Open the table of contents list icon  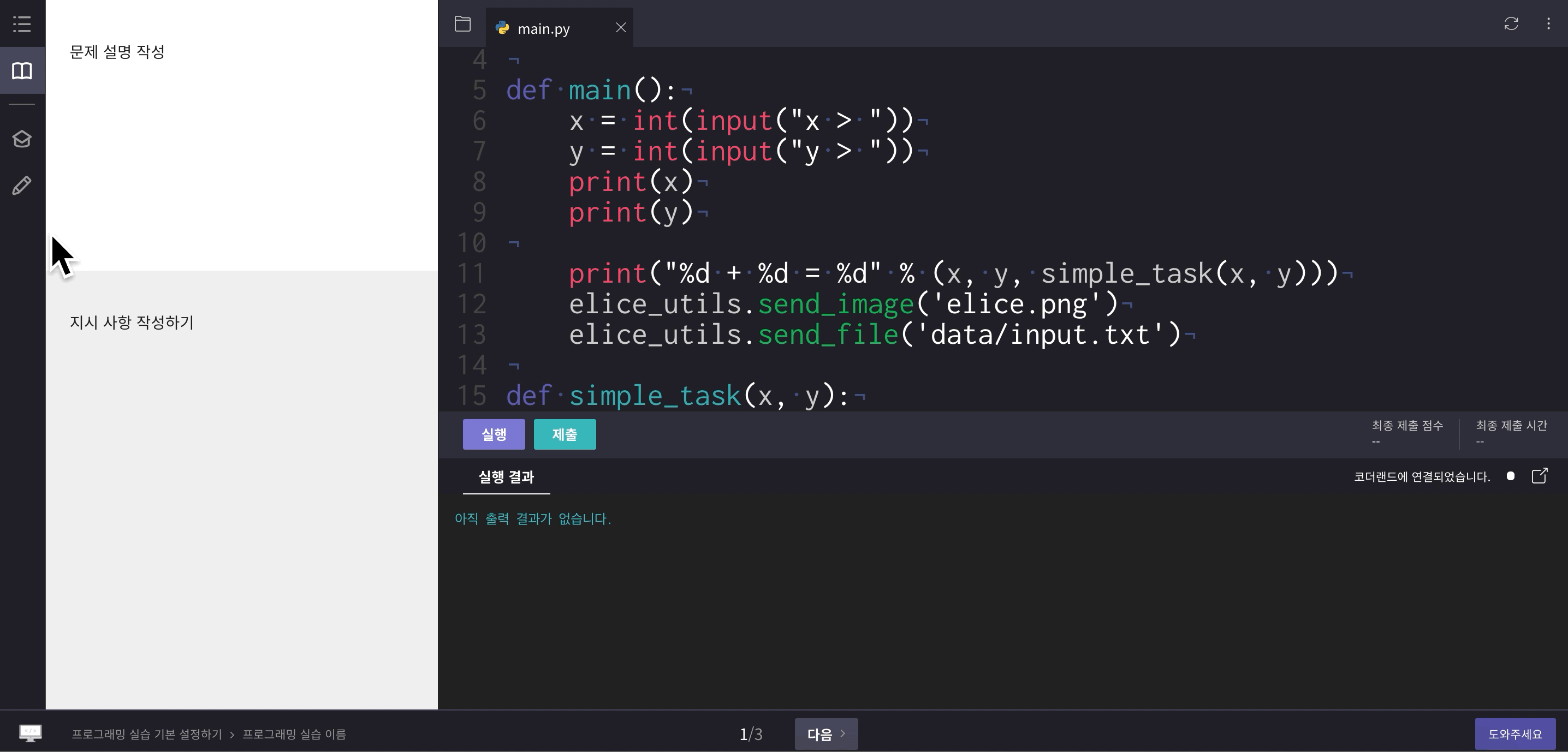point(22,25)
